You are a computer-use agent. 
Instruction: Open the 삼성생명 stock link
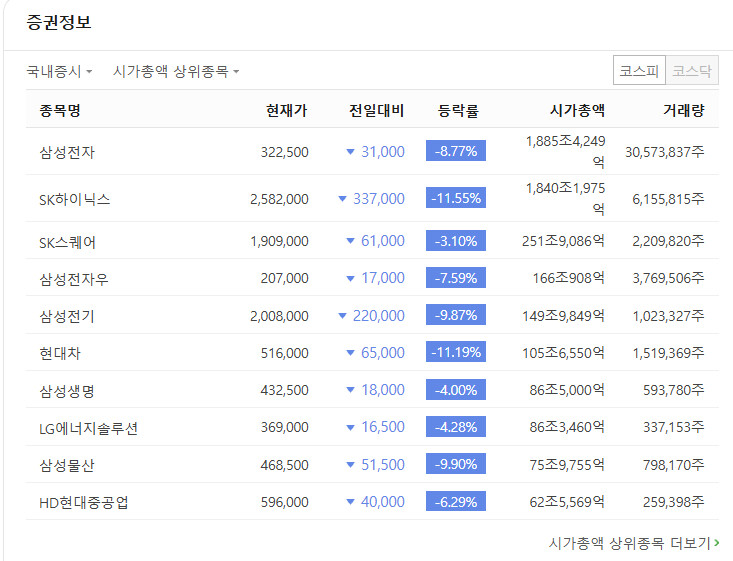(x=67, y=391)
